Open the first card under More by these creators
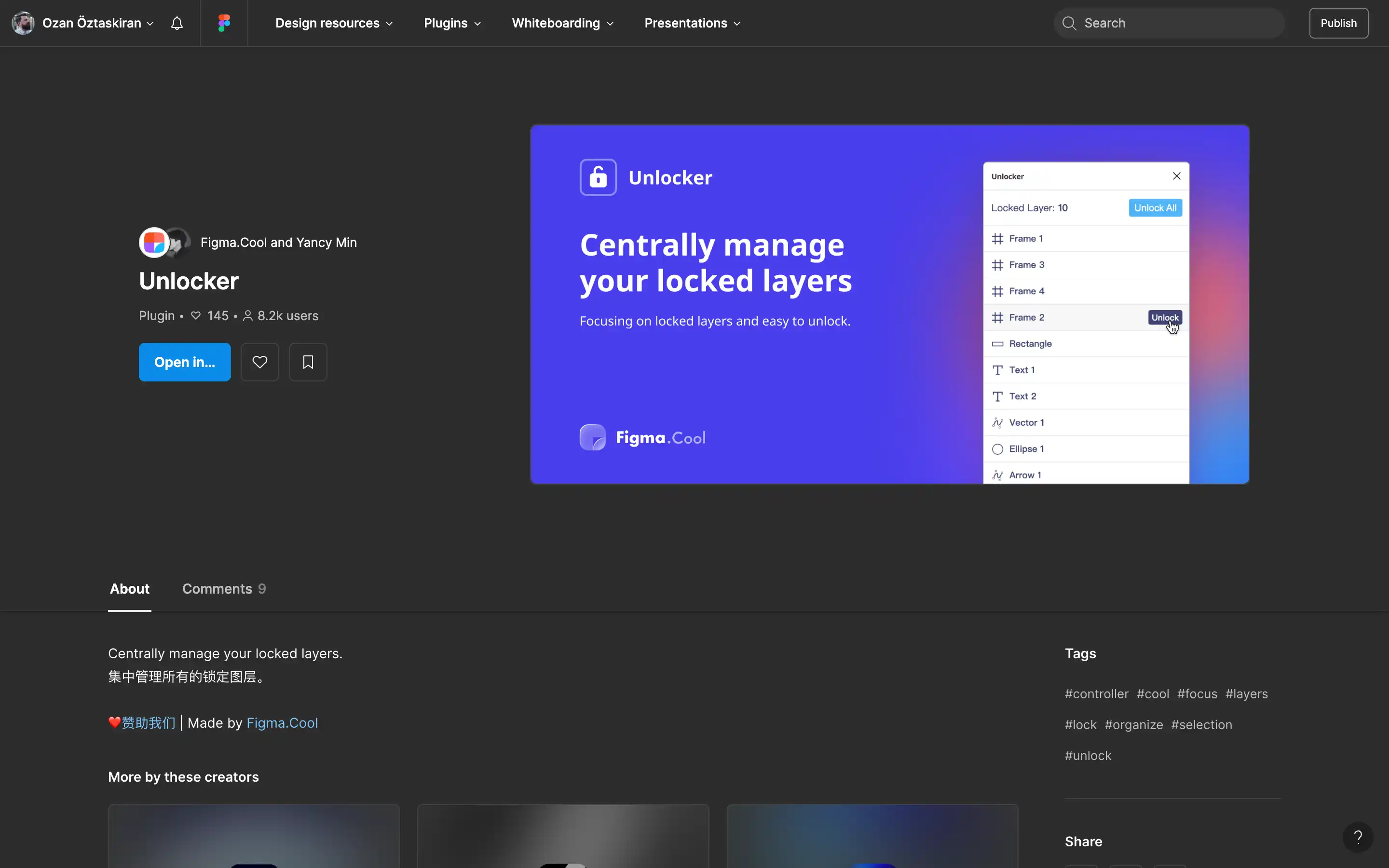The height and width of the screenshot is (868, 1389). tap(253, 836)
